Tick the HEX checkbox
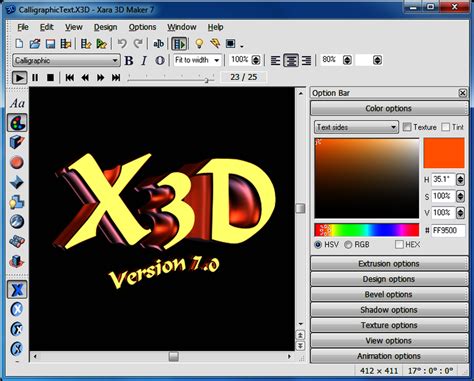Viewport: 474px width, 381px height. (399, 244)
